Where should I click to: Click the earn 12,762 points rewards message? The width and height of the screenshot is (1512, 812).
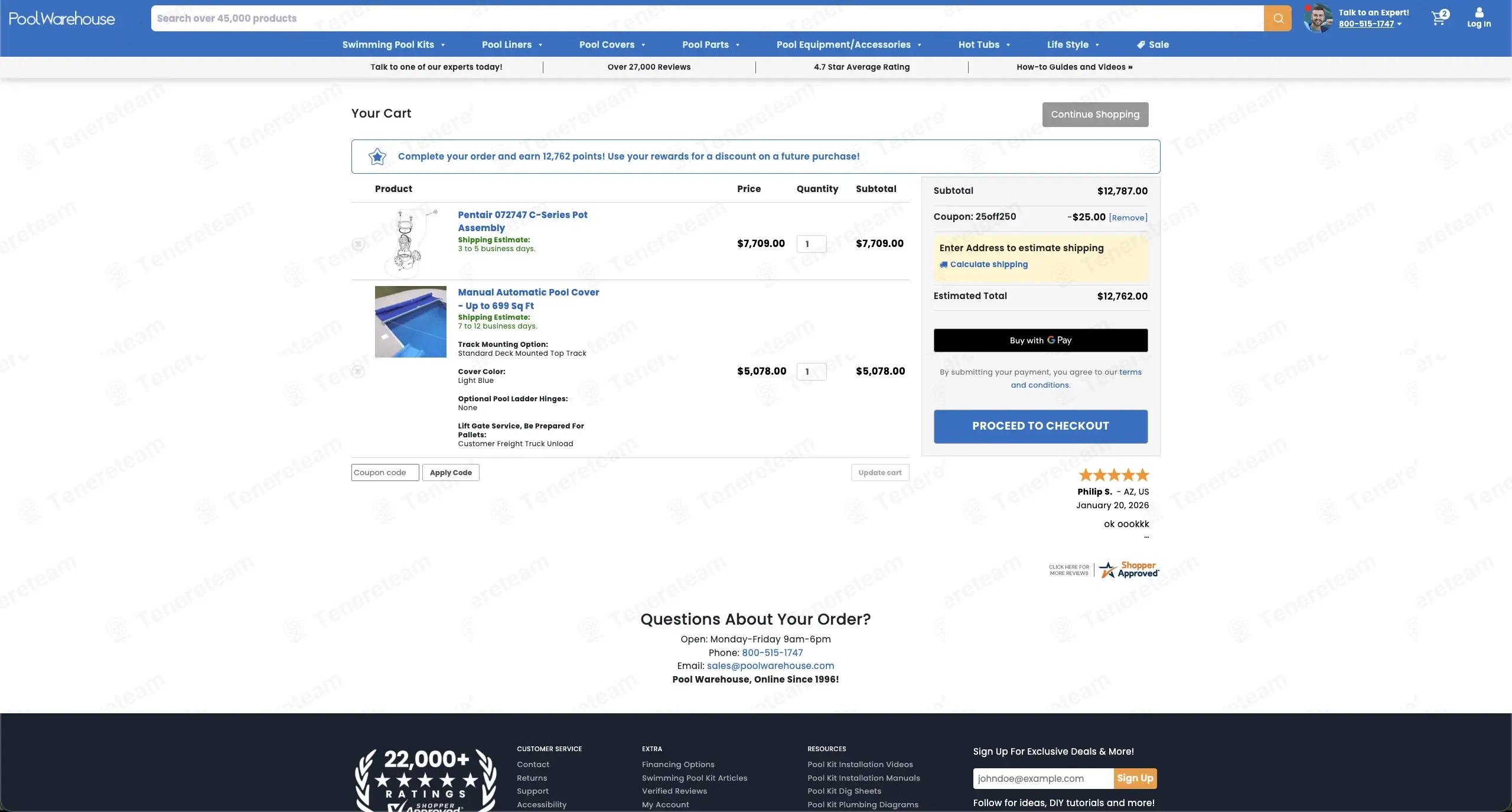[628, 157]
